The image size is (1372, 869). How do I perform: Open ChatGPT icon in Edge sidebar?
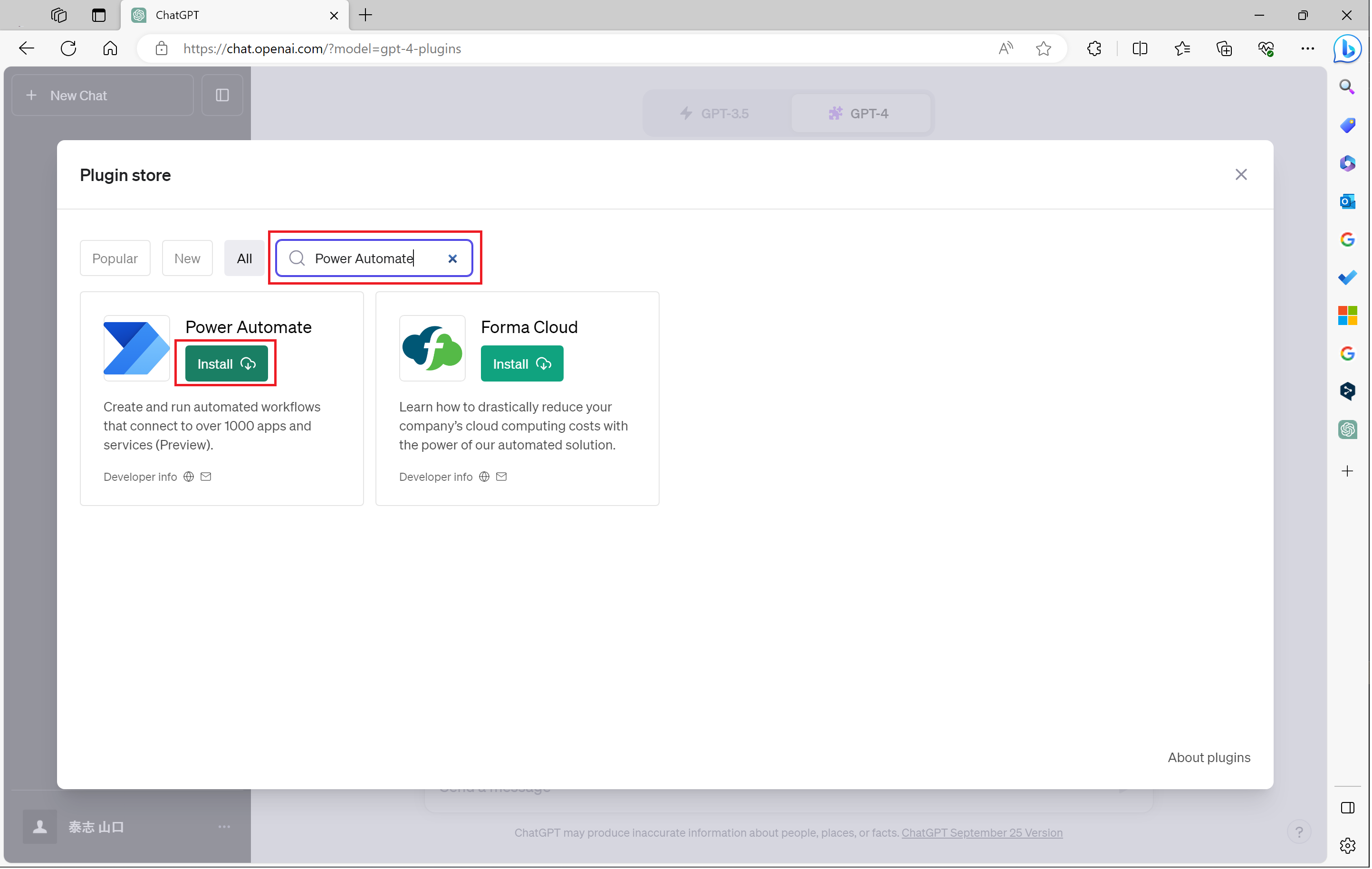[1347, 430]
